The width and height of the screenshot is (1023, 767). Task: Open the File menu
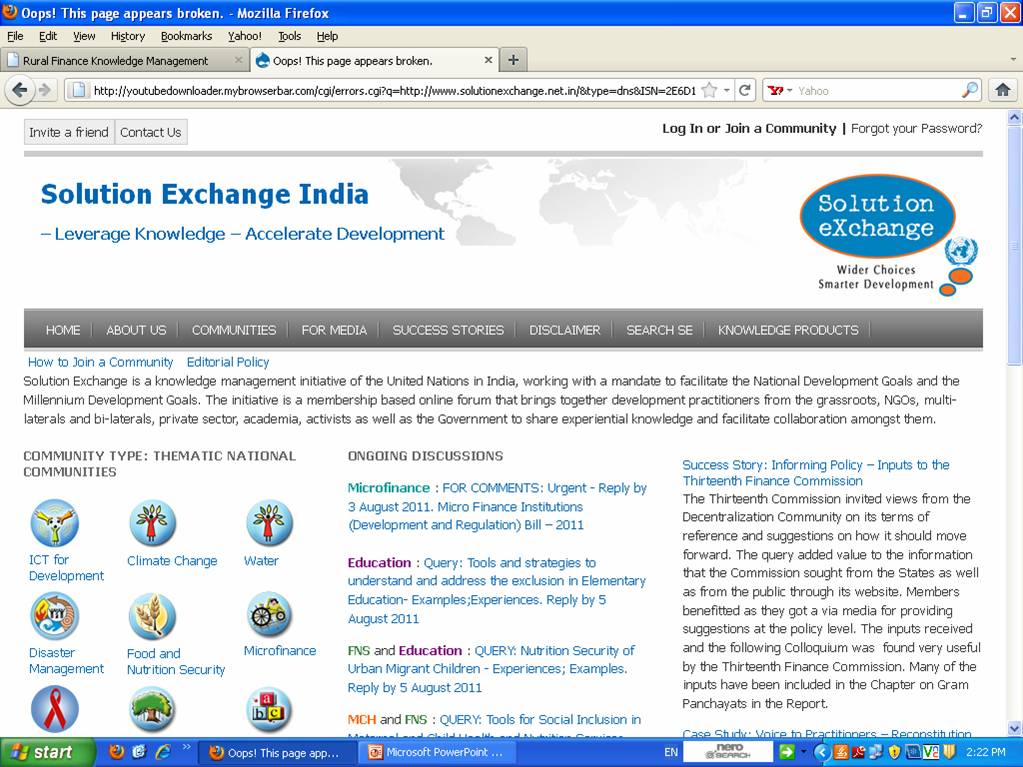pos(15,36)
